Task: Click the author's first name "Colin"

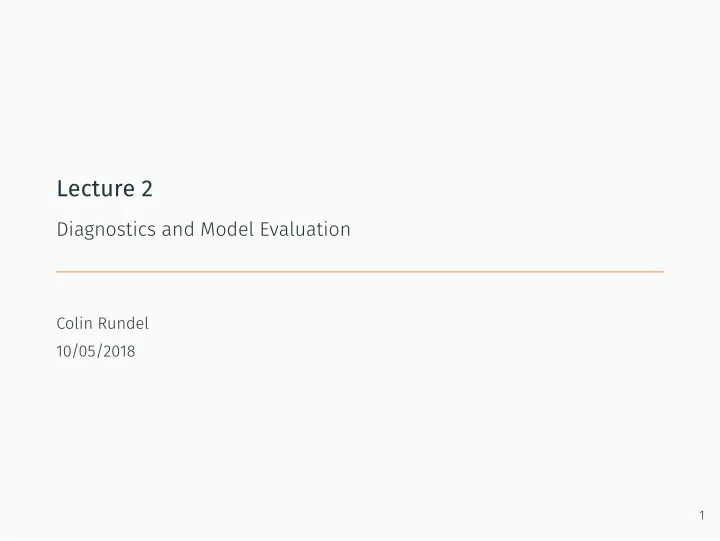Action: [x=75, y=323]
